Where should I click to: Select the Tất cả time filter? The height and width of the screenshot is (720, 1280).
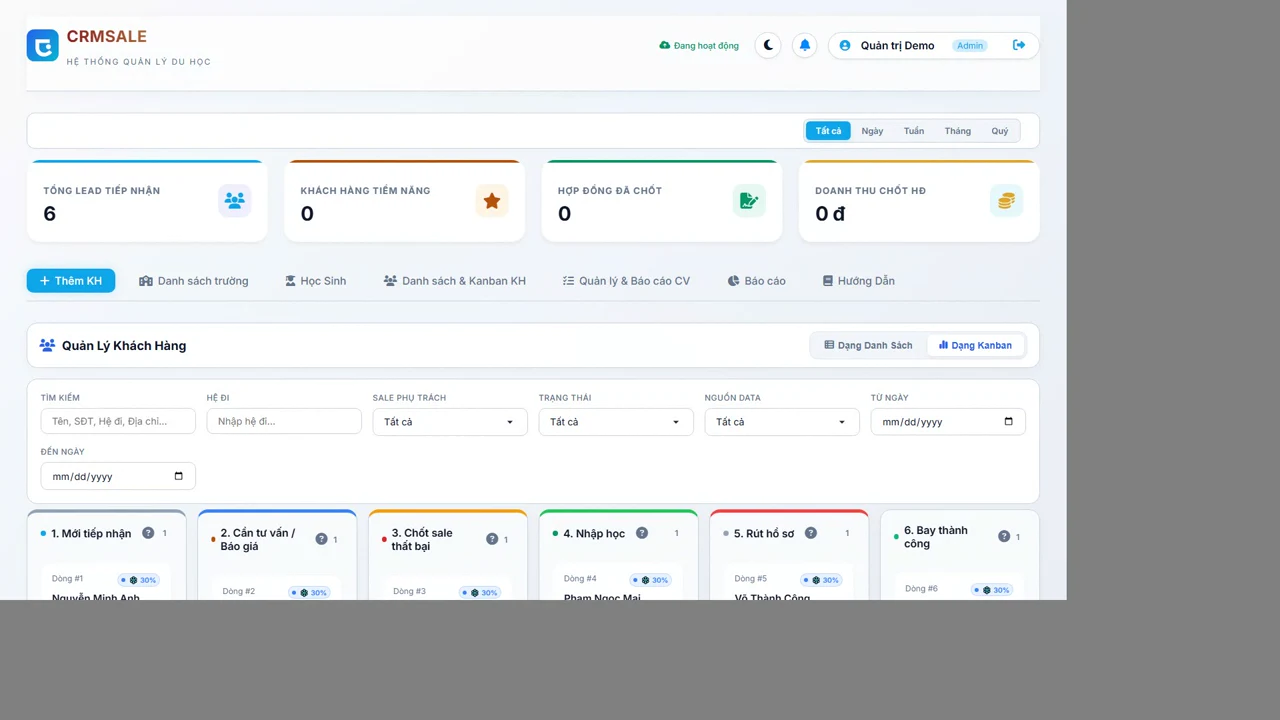pos(828,131)
